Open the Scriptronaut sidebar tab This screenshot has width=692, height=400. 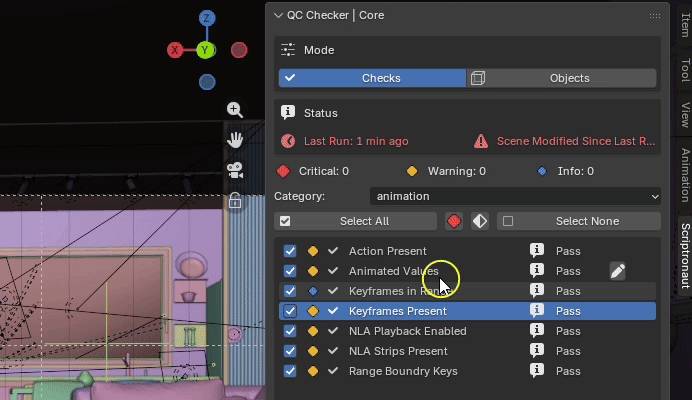(685, 256)
